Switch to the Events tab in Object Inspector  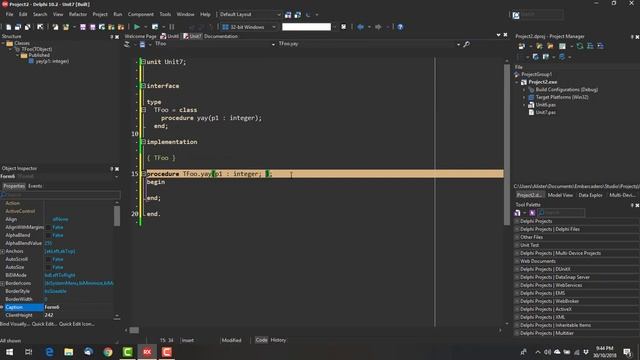35,186
